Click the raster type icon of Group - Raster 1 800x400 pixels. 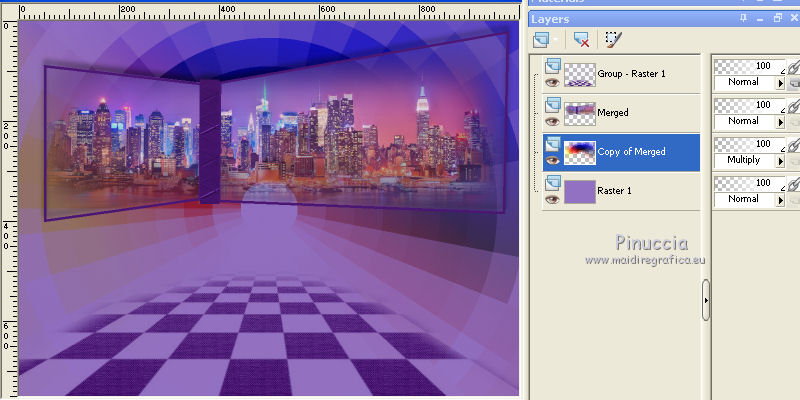tap(553, 66)
